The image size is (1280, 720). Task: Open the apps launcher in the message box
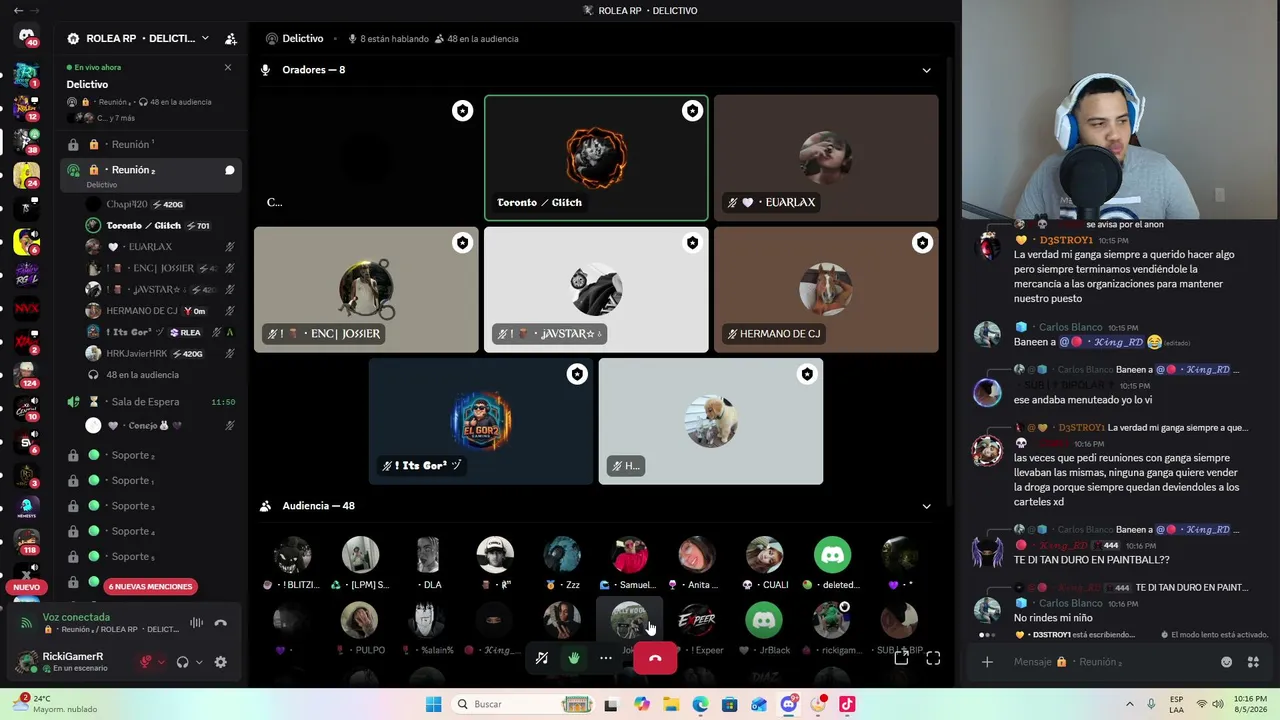[1253, 662]
